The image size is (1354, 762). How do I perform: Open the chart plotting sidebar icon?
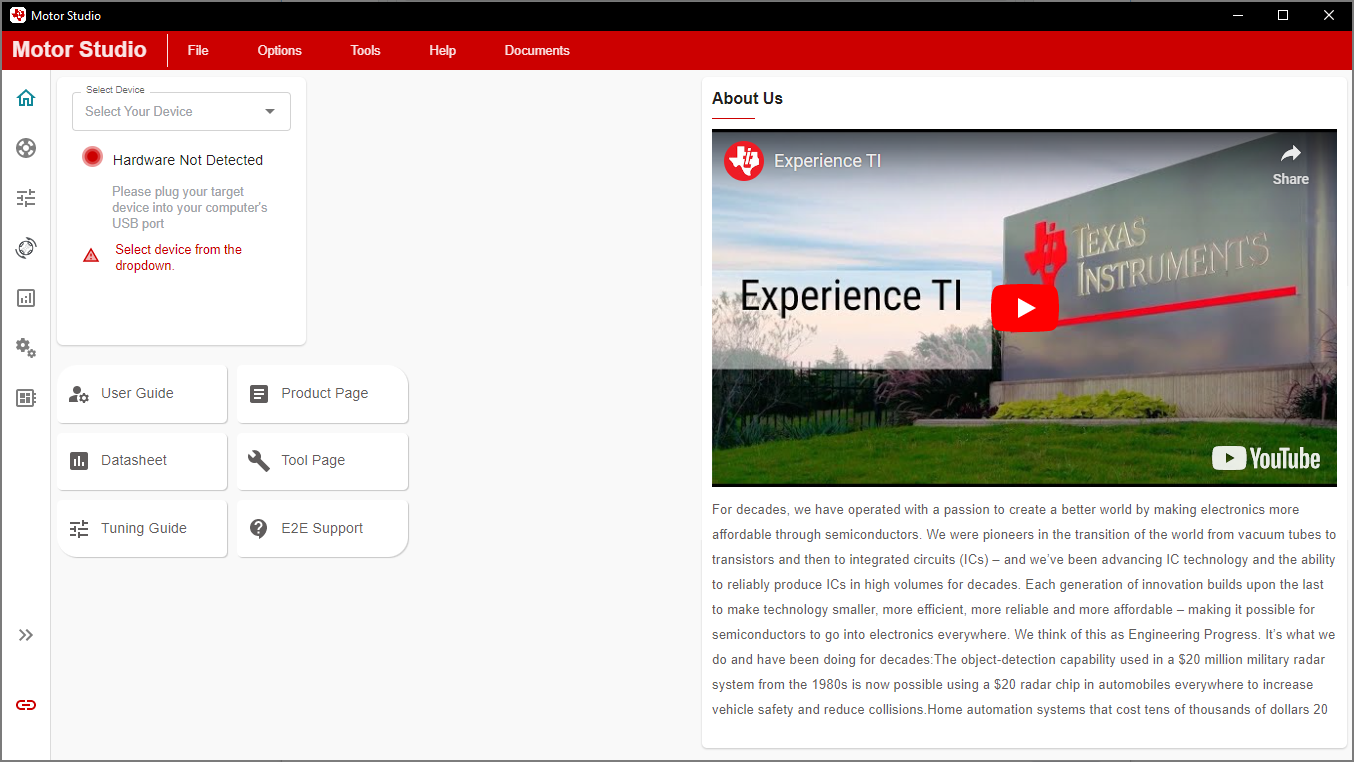[26, 298]
